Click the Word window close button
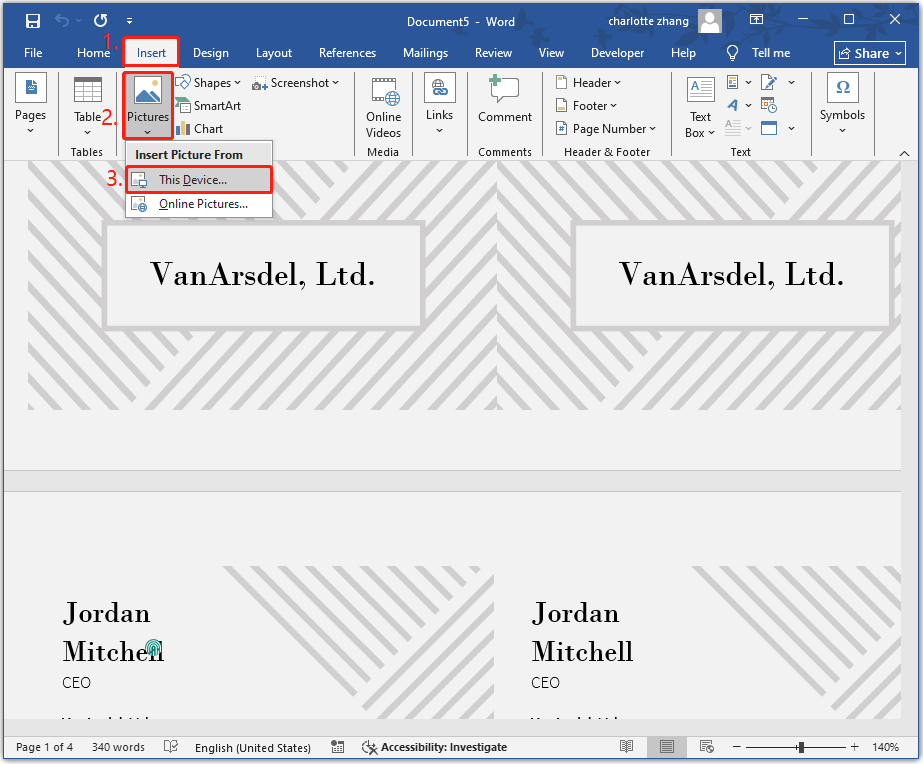The image size is (923, 764). pos(895,19)
